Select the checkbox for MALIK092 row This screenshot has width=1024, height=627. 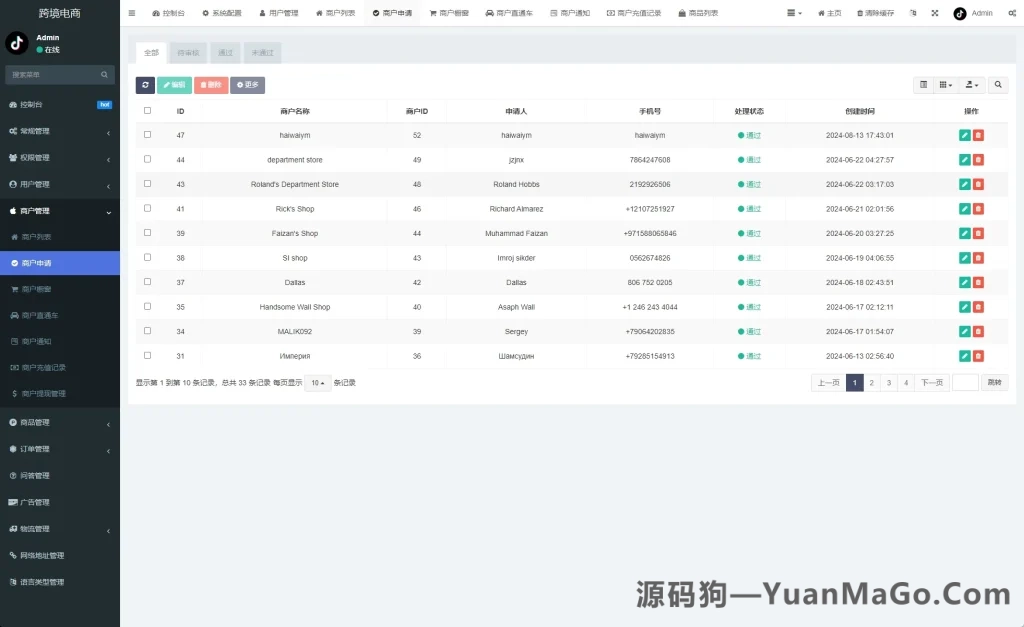(x=145, y=331)
